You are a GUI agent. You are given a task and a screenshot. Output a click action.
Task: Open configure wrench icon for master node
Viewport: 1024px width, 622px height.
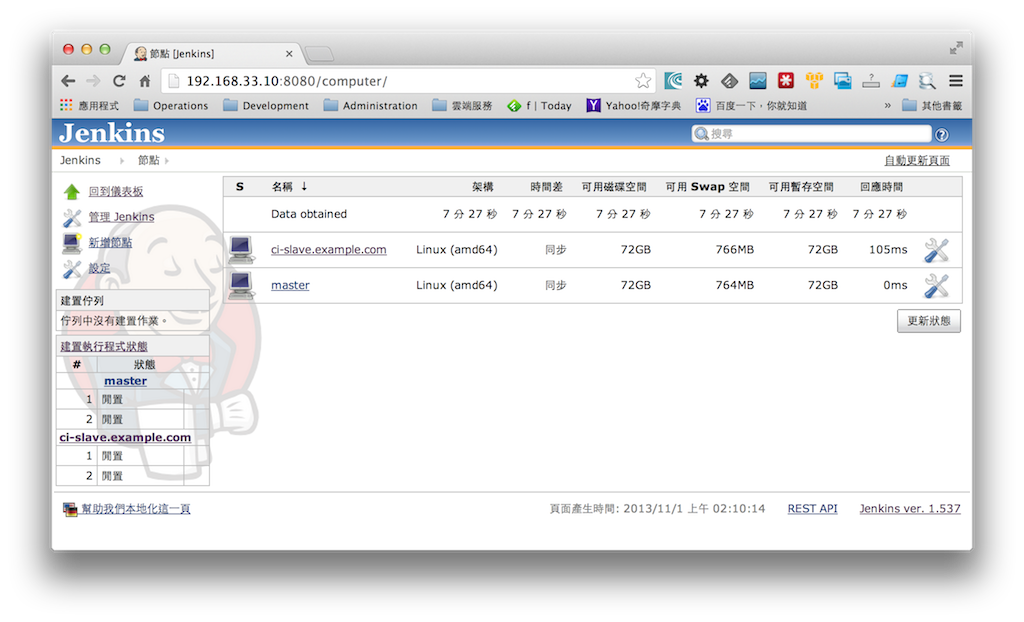[x=936, y=286]
